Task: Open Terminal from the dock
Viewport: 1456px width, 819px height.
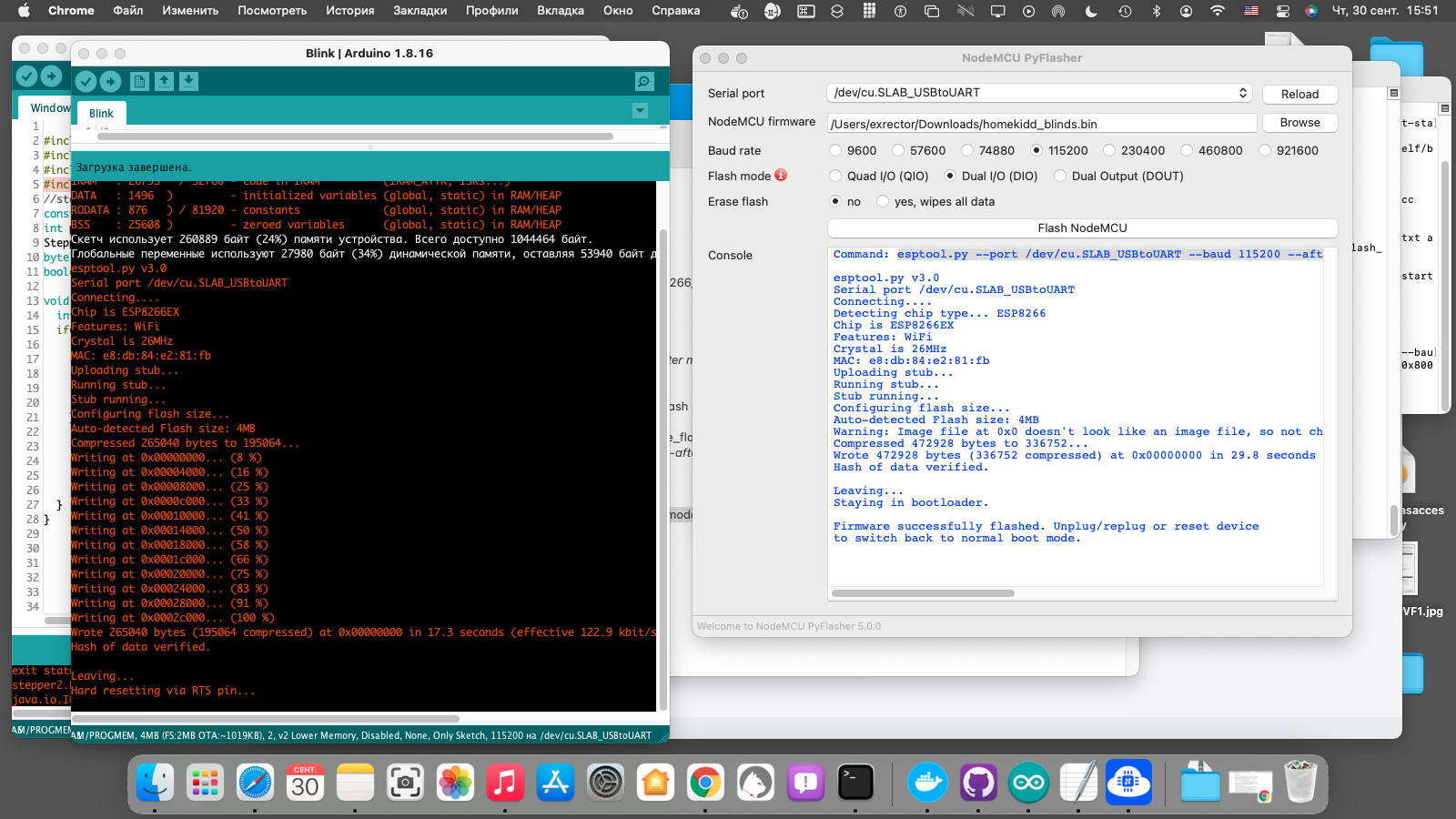Action: point(855,782)
